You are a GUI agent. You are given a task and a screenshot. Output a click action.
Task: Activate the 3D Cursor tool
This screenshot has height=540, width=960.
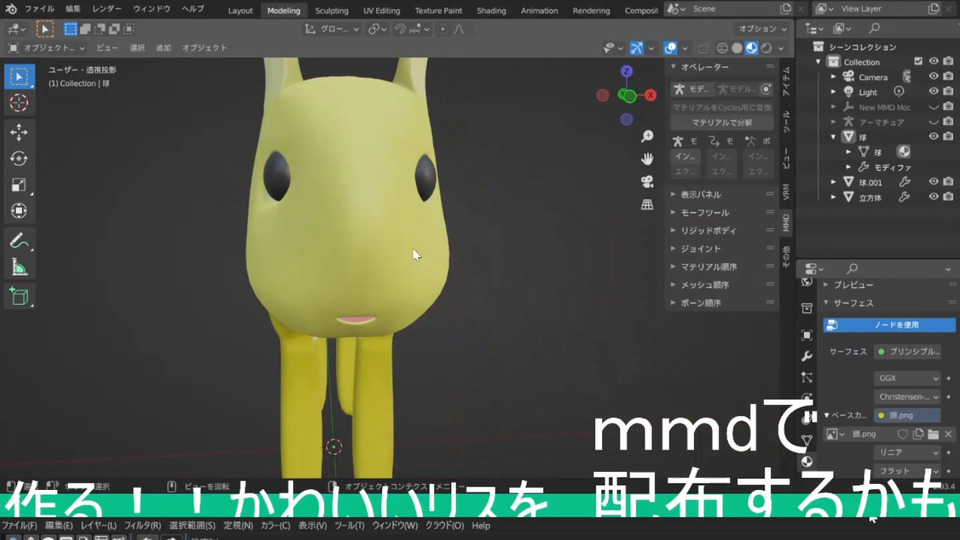pyautogui.click(x=19, y=103)
